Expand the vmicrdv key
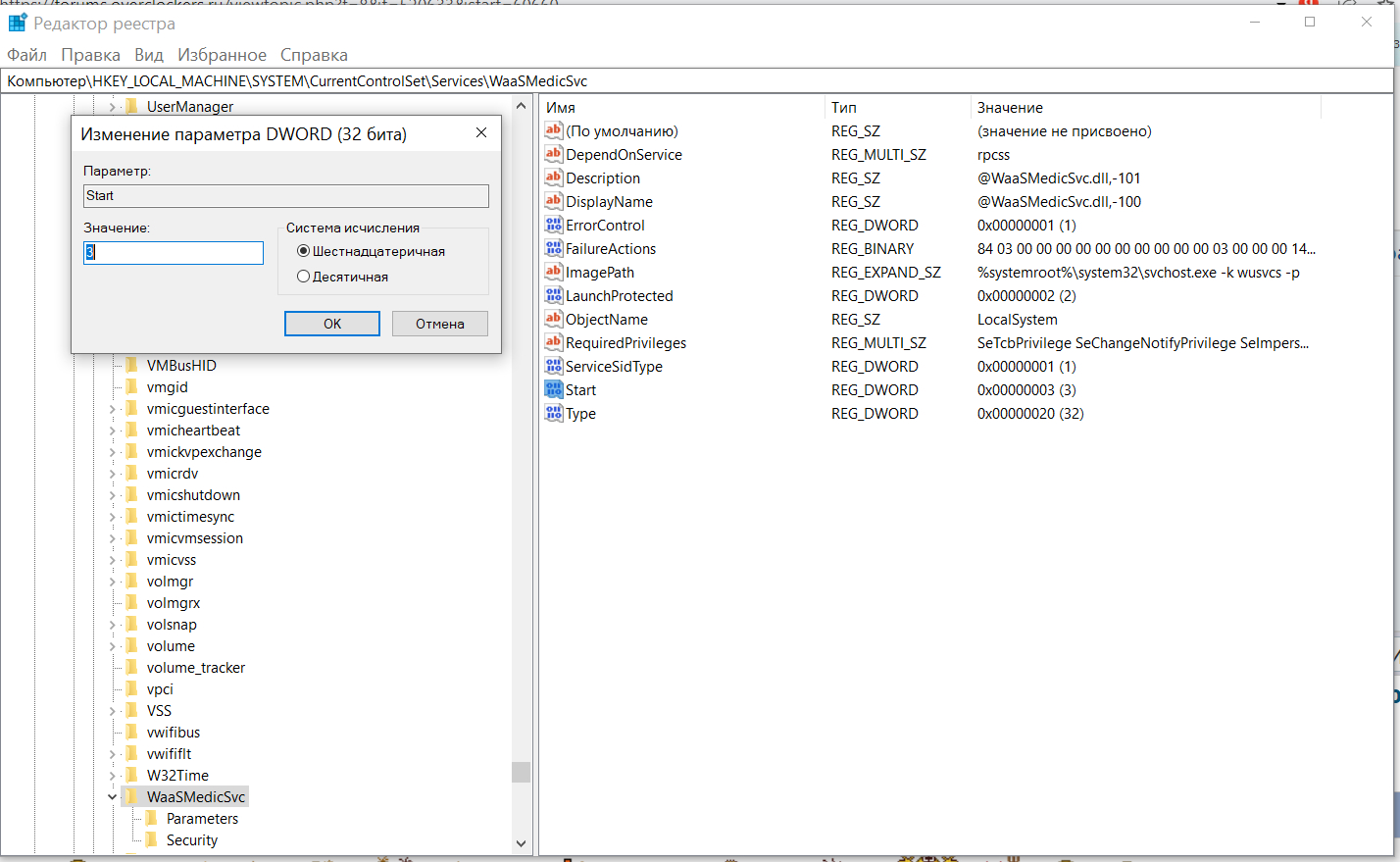 coord(112,474)
